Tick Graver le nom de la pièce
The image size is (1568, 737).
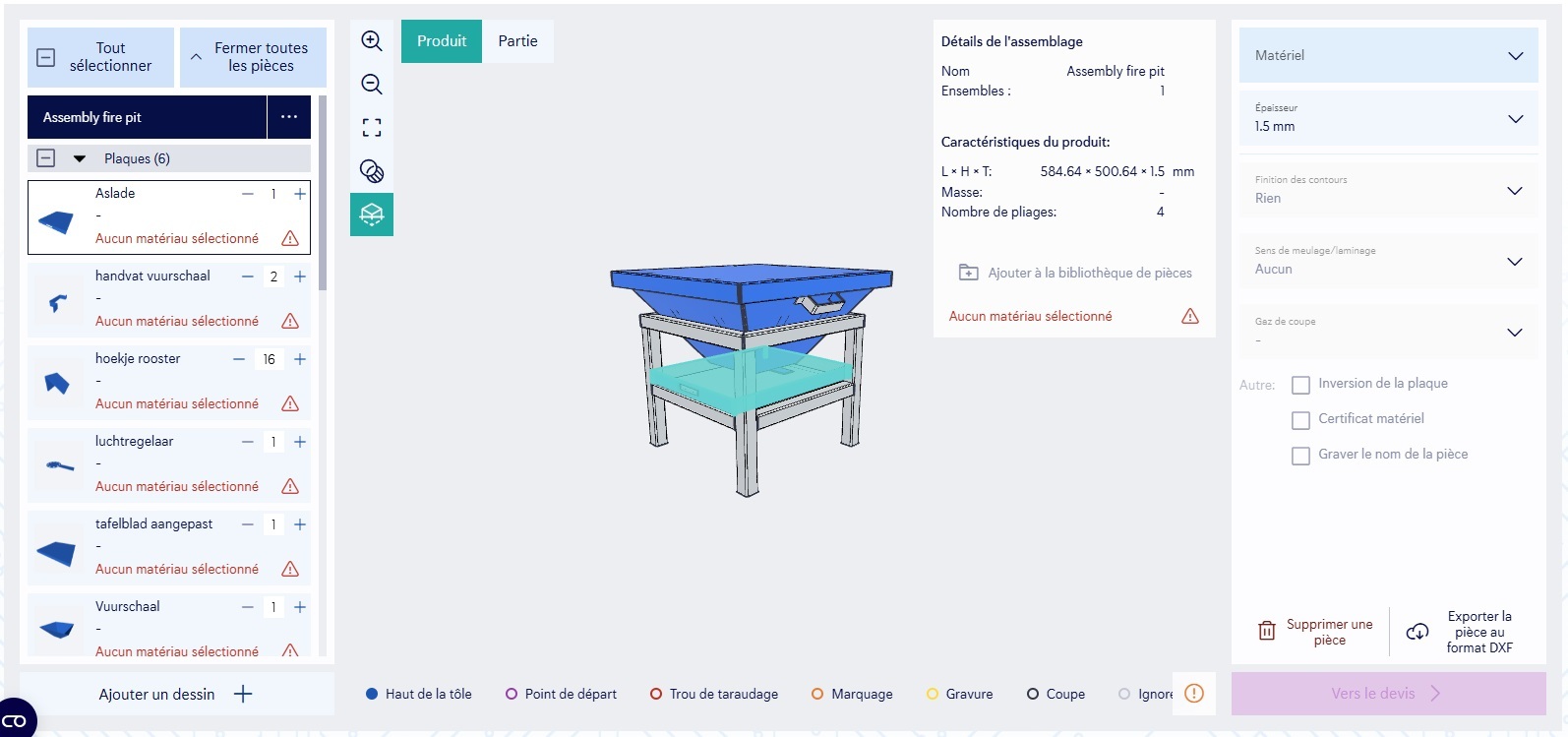(x=1300, y=456)
